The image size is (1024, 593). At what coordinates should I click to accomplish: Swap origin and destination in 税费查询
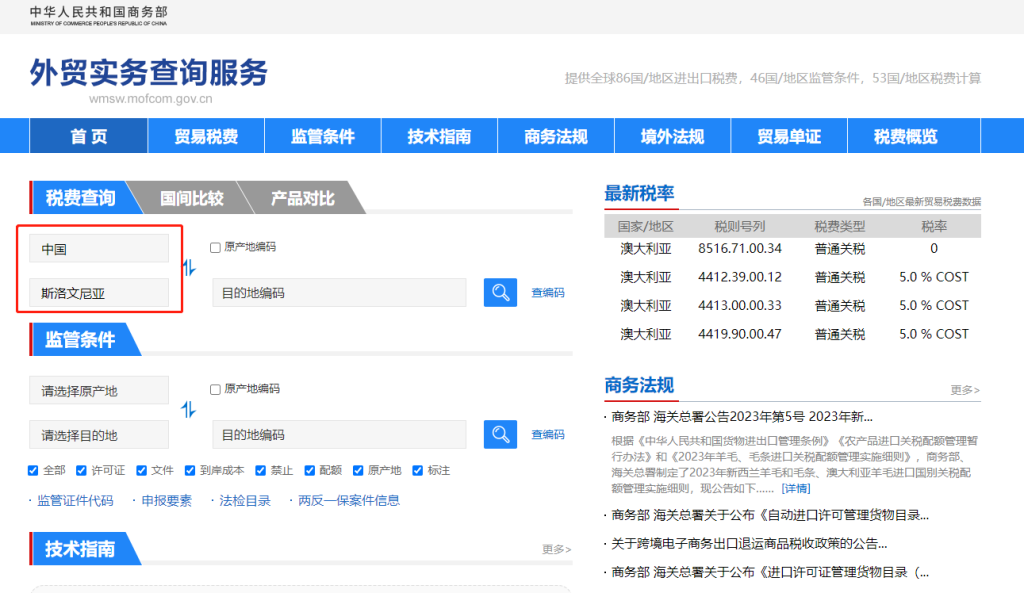[189, 268]
